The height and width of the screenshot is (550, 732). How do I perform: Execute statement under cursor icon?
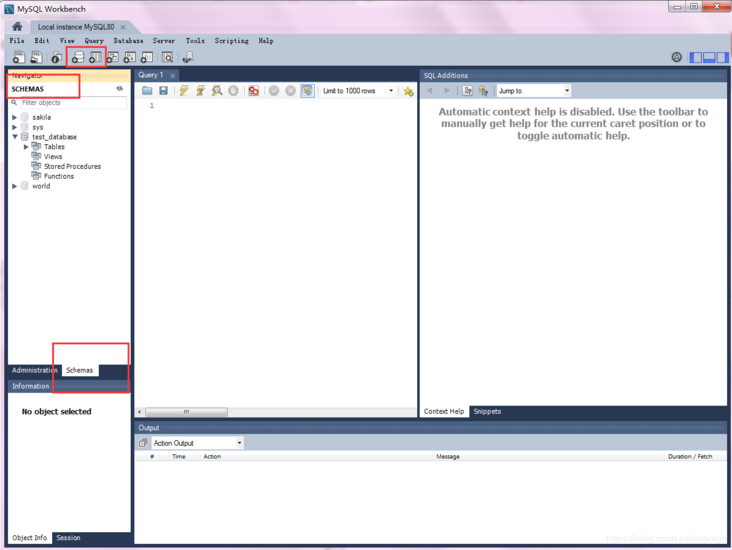(200, 91)
